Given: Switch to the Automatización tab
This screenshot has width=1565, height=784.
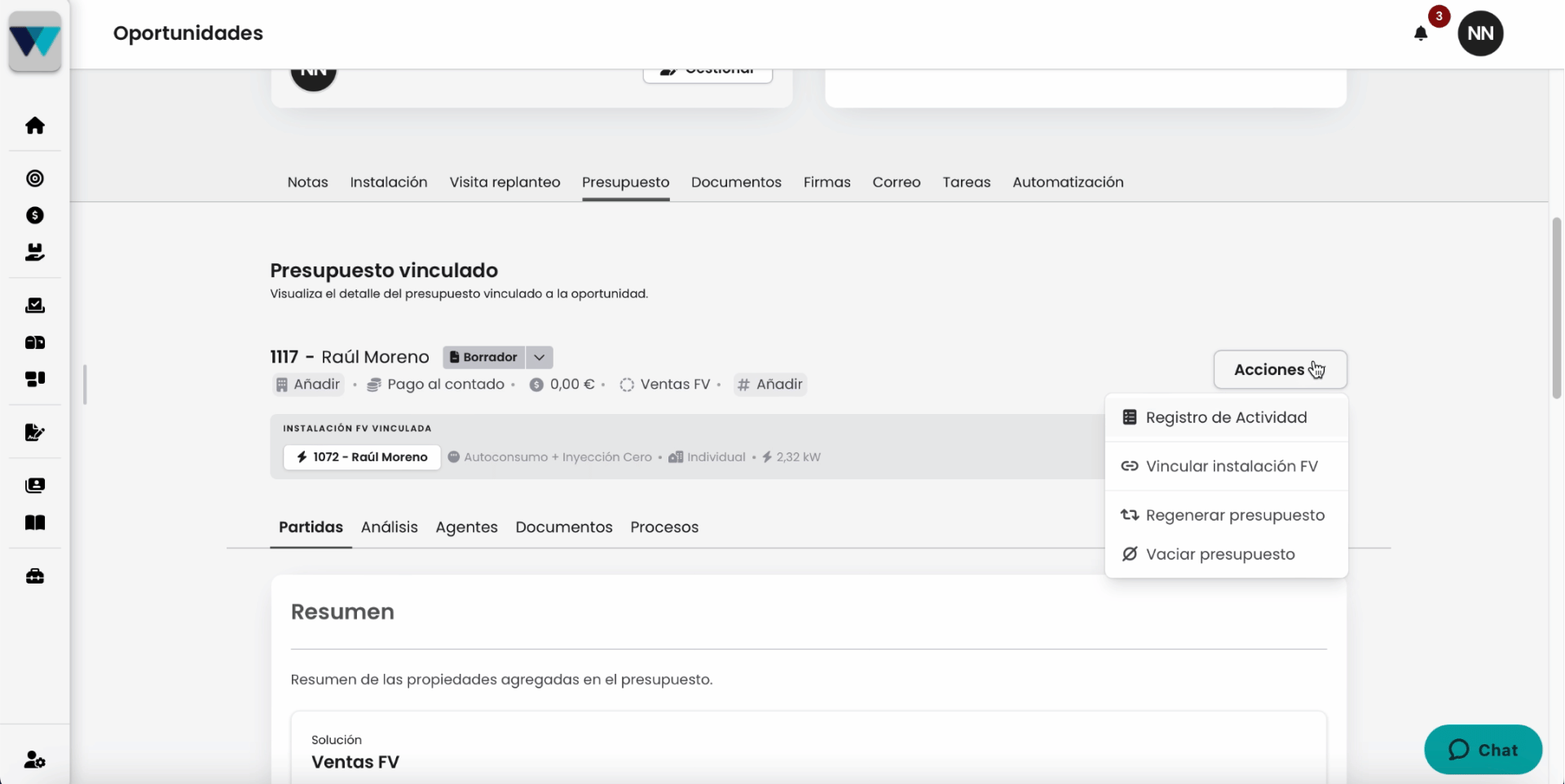Looking at the screenshot, I should point(1068,183).
